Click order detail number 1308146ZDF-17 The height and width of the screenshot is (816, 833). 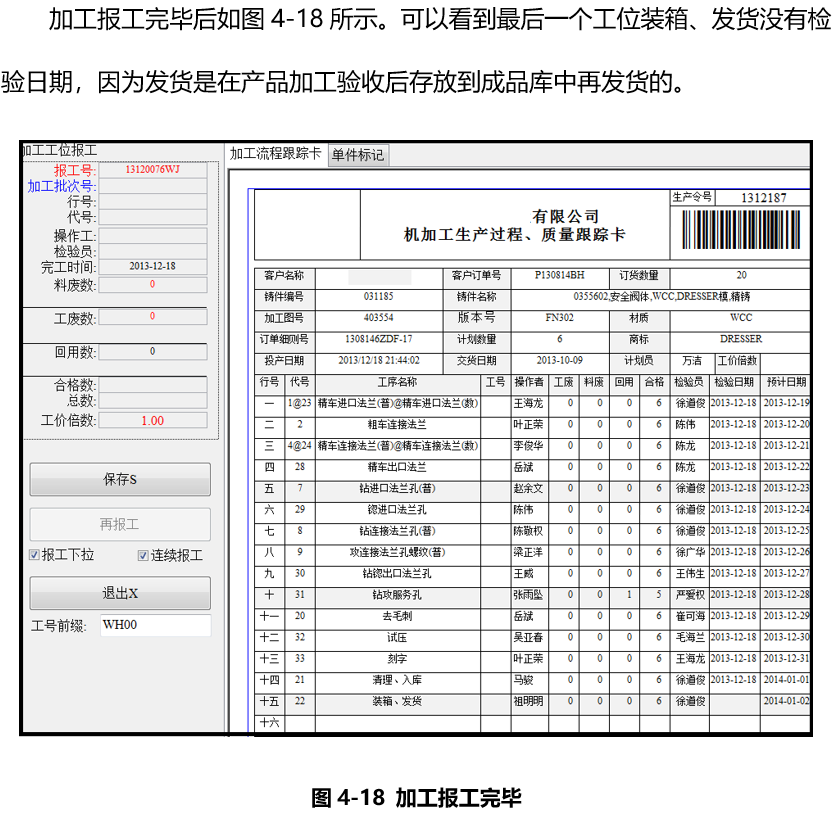tap(378, 339)
